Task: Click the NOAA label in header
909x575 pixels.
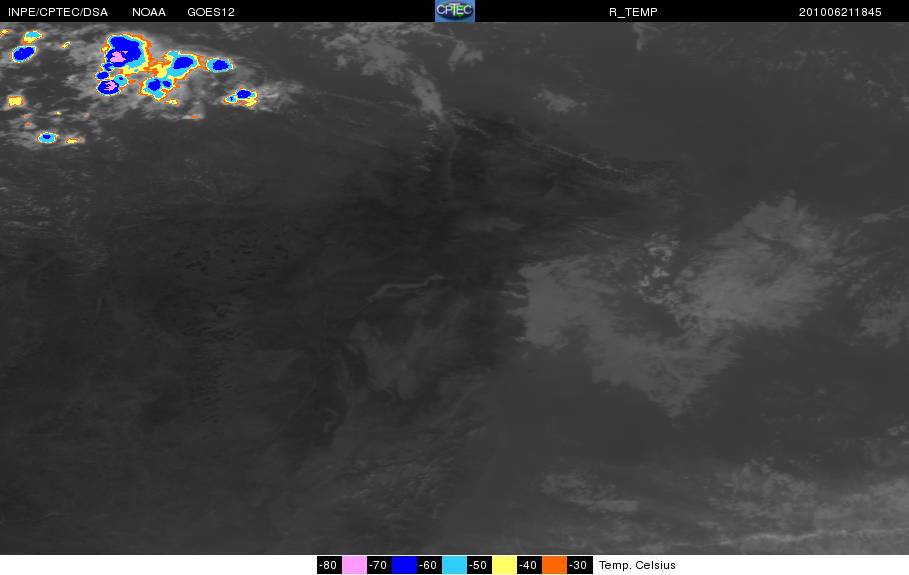Action: 149,12
